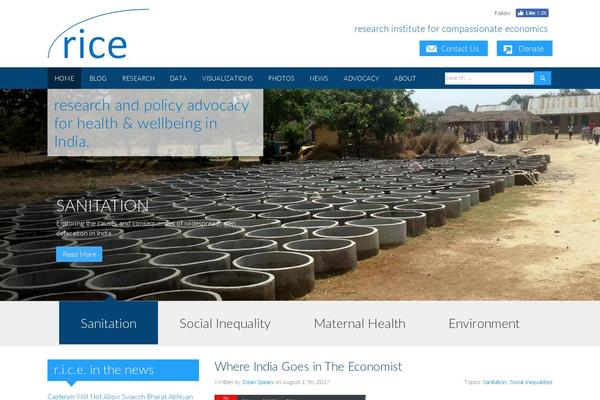Switch to the Social Inequality tab

point(225,323)
